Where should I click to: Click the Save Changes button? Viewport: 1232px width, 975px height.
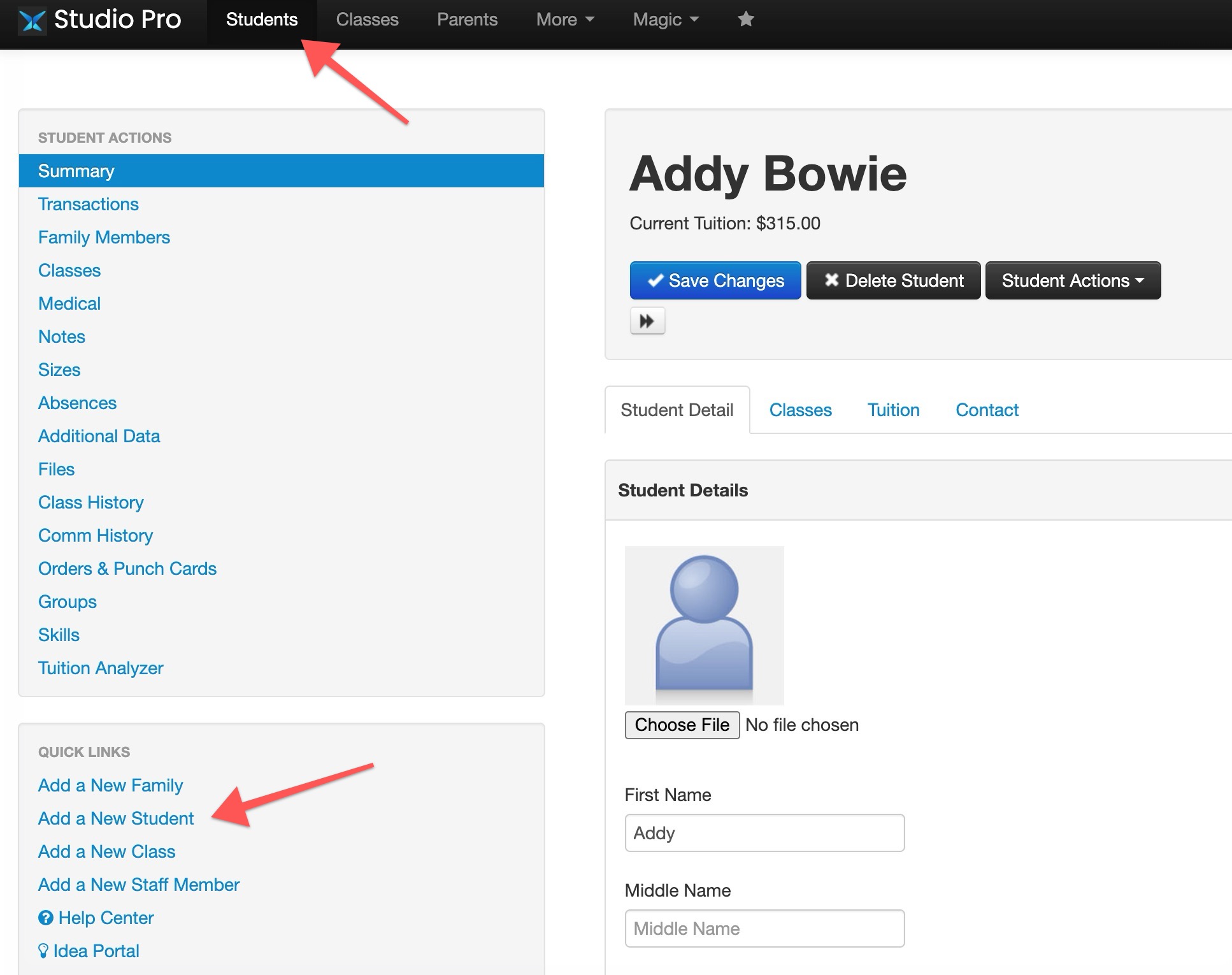(715, 280)
